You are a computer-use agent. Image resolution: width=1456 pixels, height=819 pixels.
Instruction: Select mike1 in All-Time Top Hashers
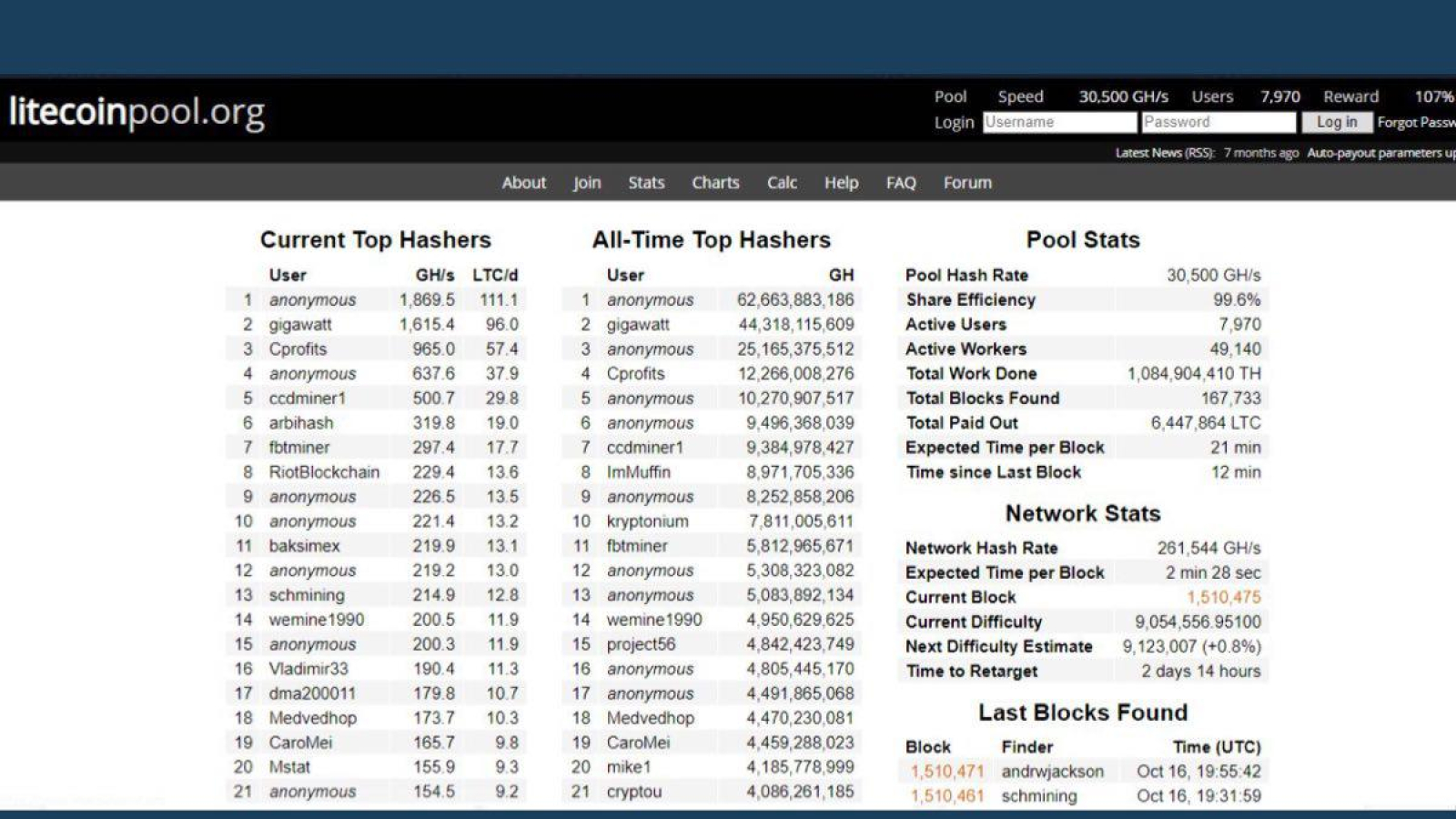click(630, 767)
